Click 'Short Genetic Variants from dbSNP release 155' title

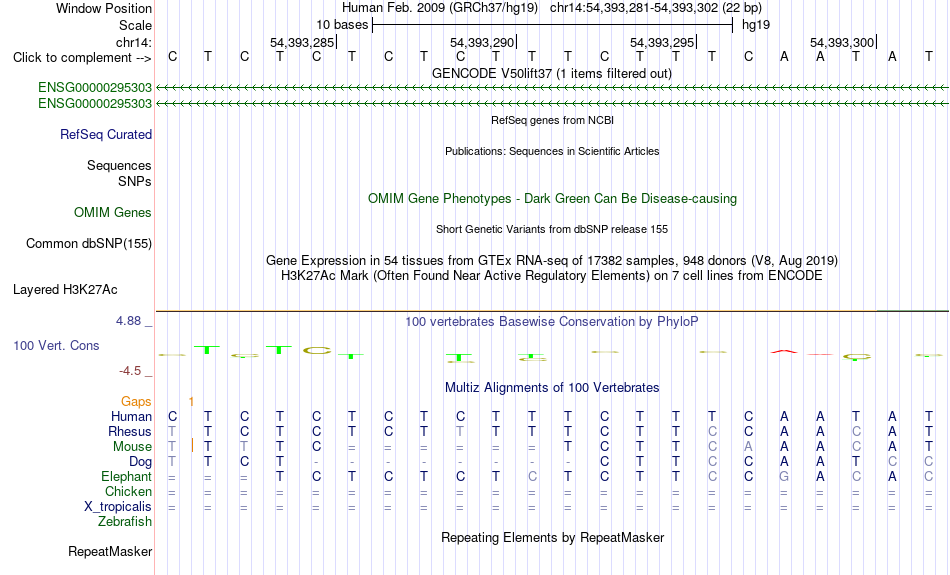552,229
